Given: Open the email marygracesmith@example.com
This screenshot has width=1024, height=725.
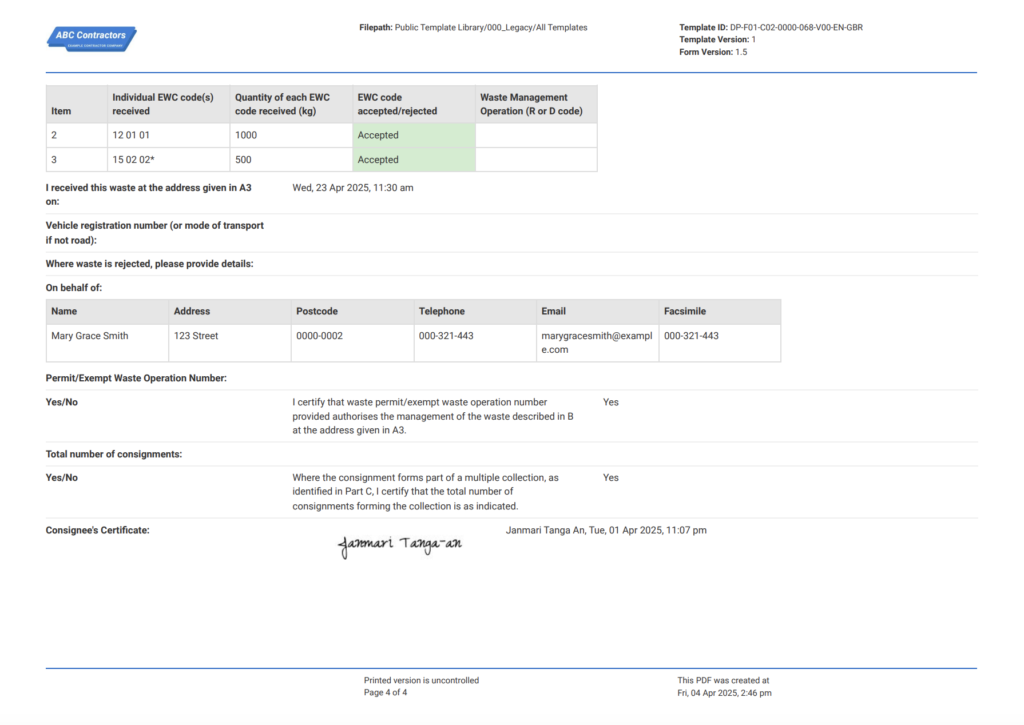Looking at the screenshot, I should click(x=595, y=343).
